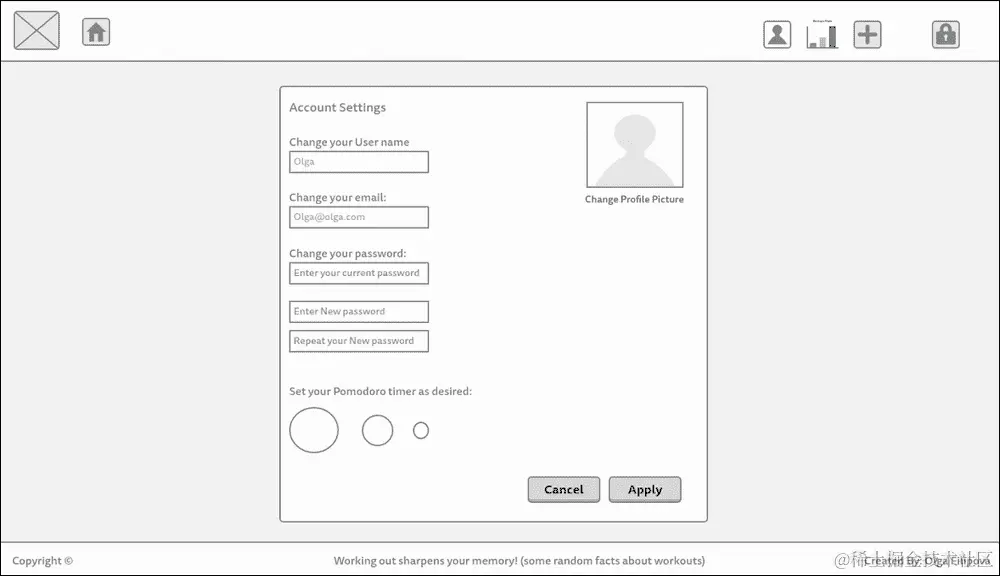This screenshot has height=576, width=1000.
Task: Click the Copyright footer text
Action: [43, 561]
